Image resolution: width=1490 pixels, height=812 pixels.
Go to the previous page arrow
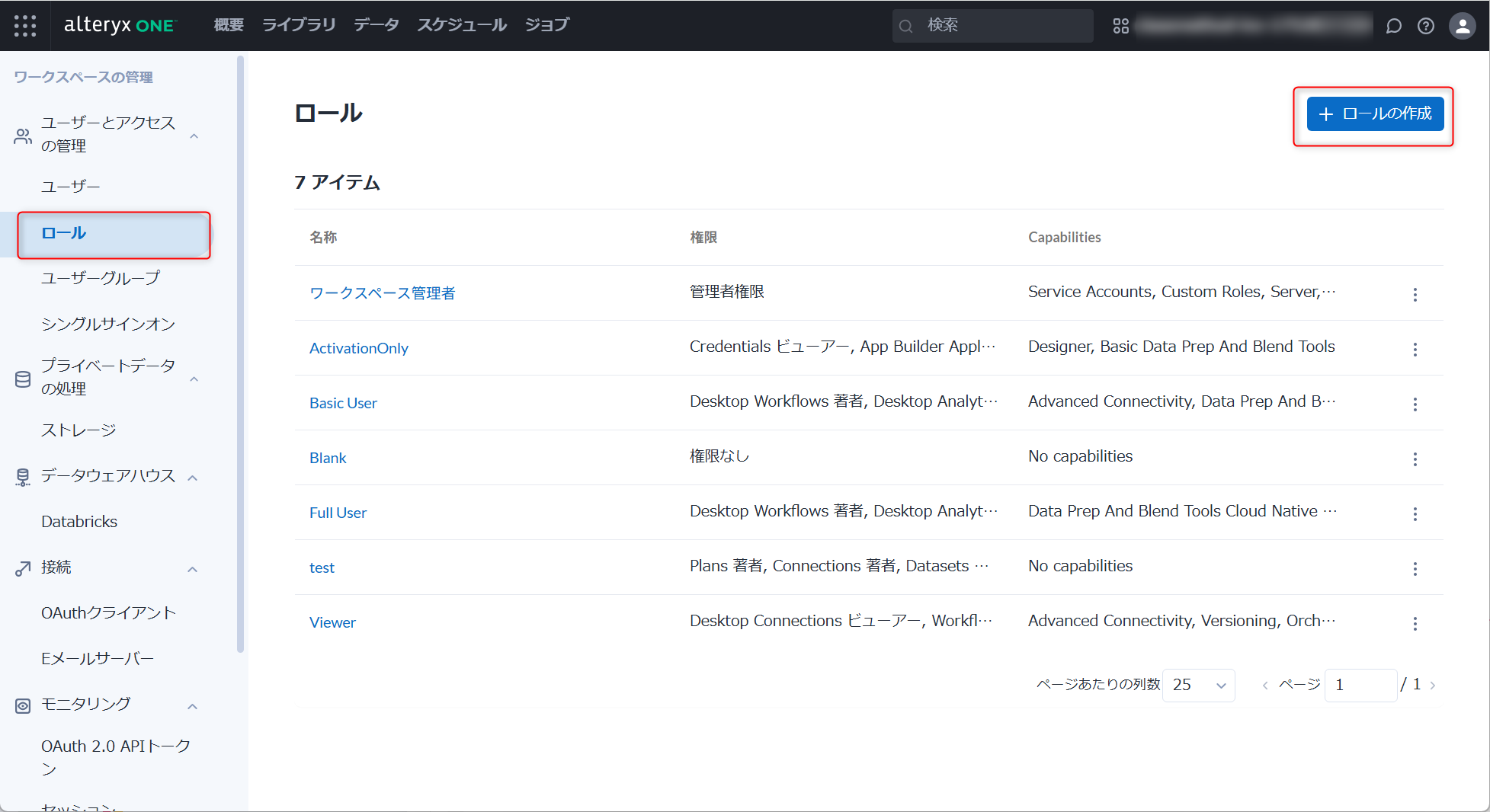[1265, 686]
